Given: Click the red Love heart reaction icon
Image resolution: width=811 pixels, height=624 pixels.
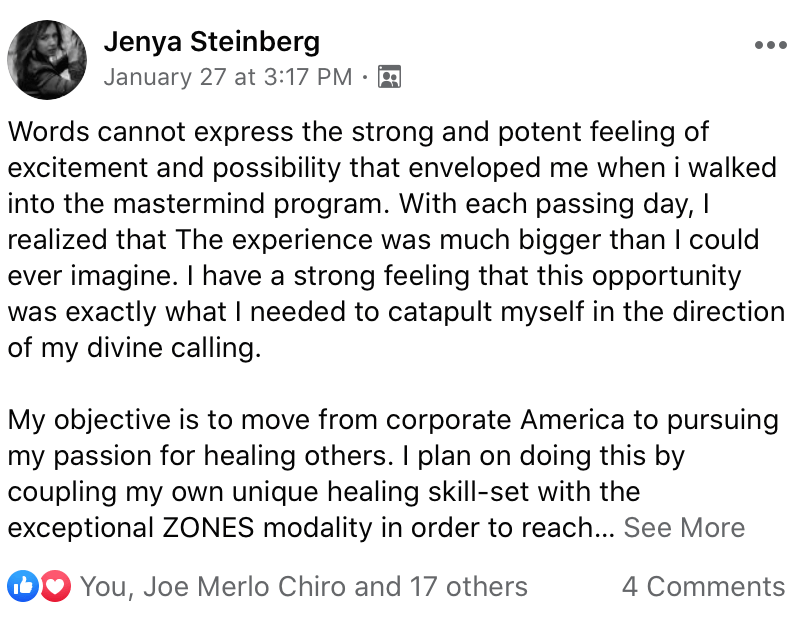Looking at the screenshot, I should click(55, 586).
